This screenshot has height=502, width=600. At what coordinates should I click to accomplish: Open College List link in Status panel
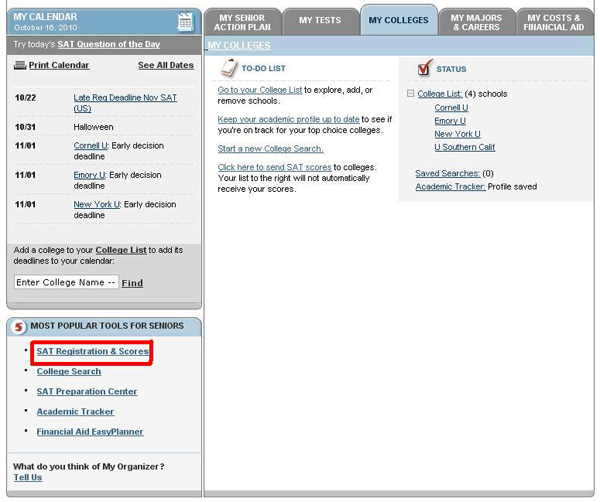[440, 94]
